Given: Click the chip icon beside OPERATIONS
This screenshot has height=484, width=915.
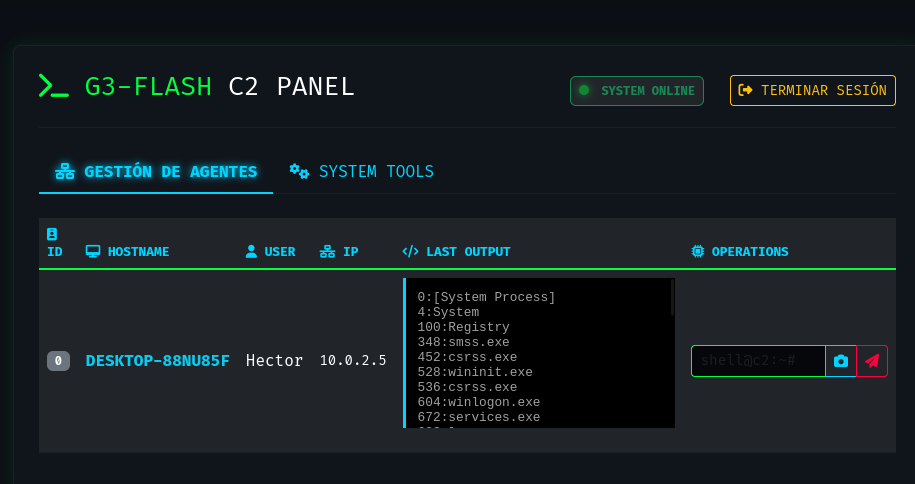Looking at the screenshot, I should pos(697,252).
